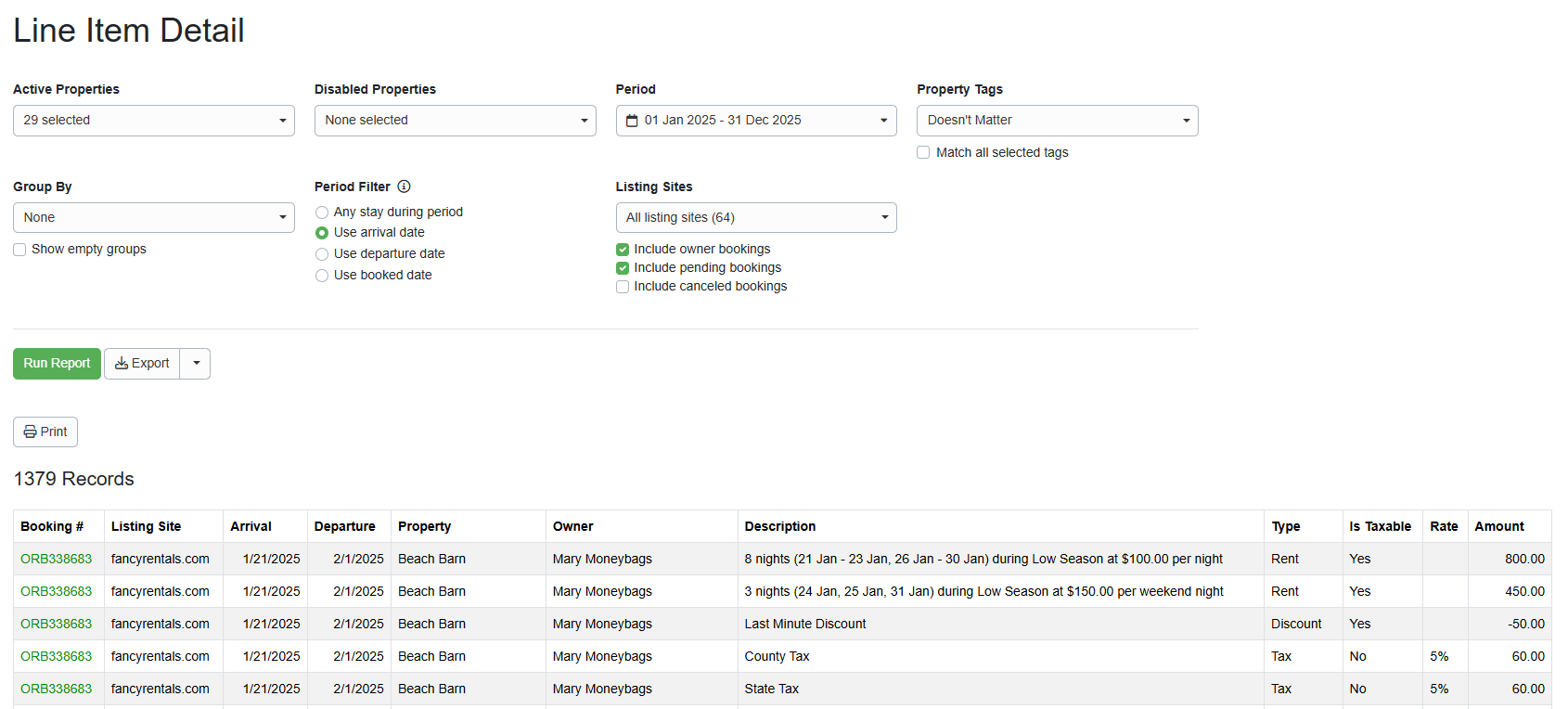
Task: Check Include canceled bookings
Action: point(623,287)
